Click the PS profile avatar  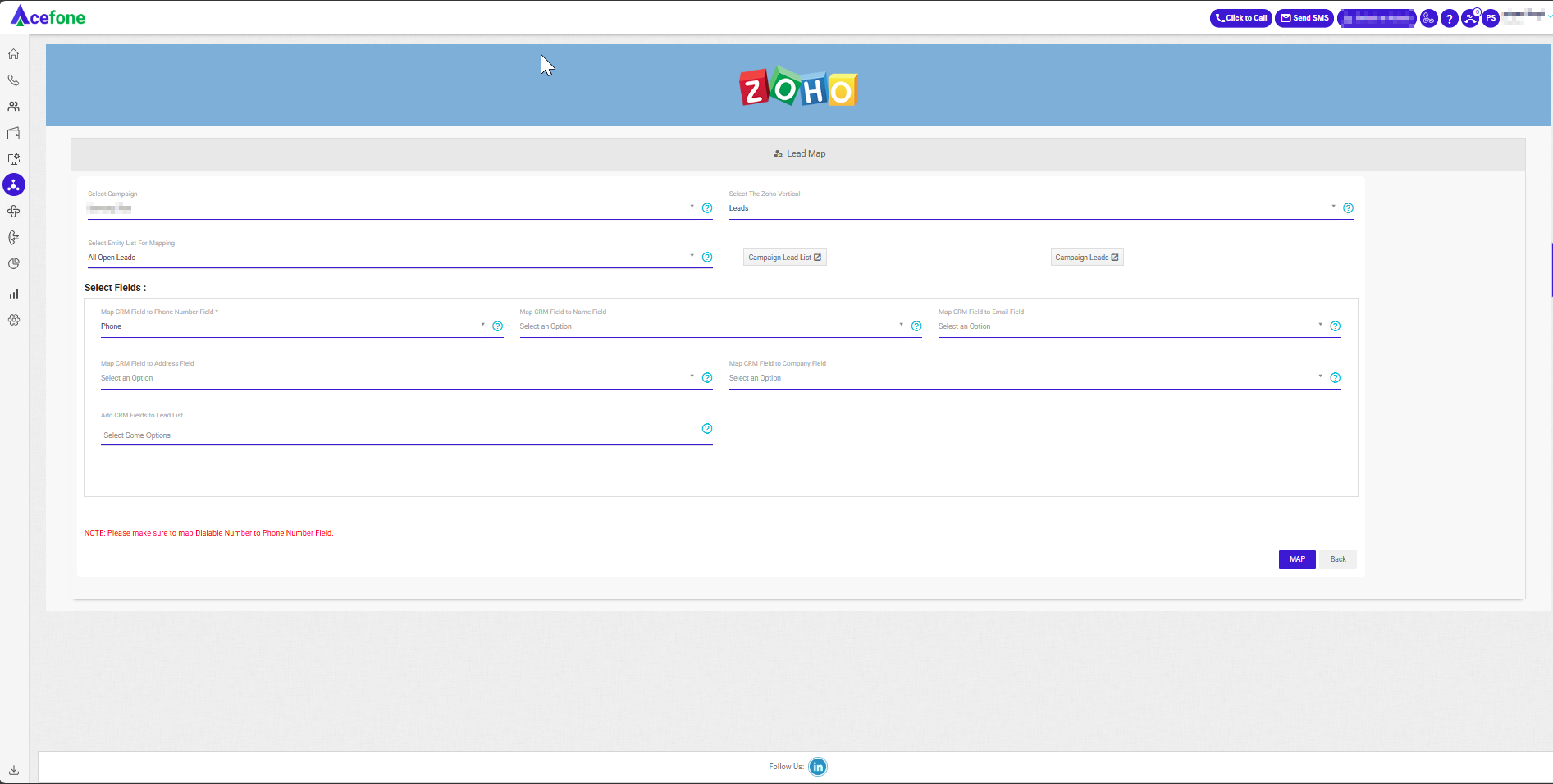coord(1491,18)
